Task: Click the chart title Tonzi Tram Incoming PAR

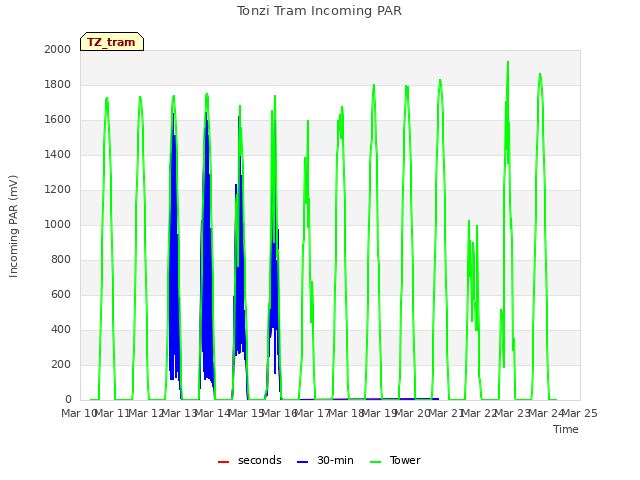Action: (x=319, y=11)
